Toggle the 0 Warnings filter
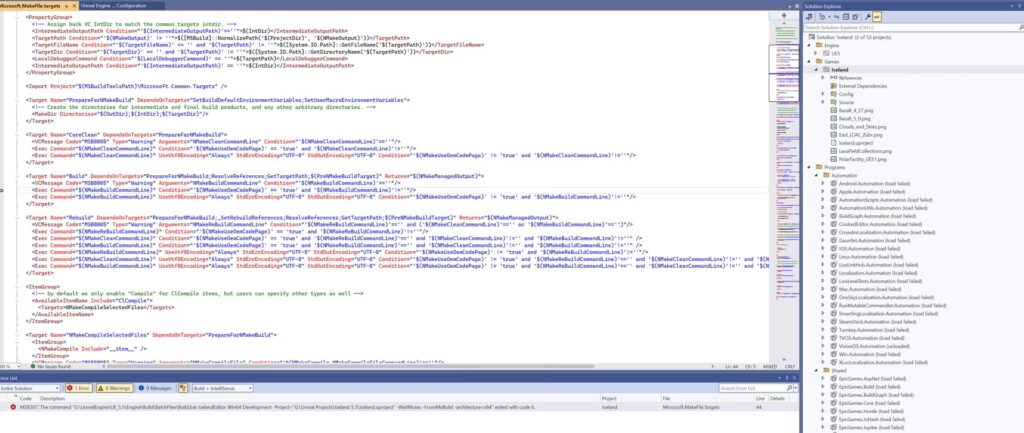This screenshot has height=433, width=1024. (x=112, y=387)
